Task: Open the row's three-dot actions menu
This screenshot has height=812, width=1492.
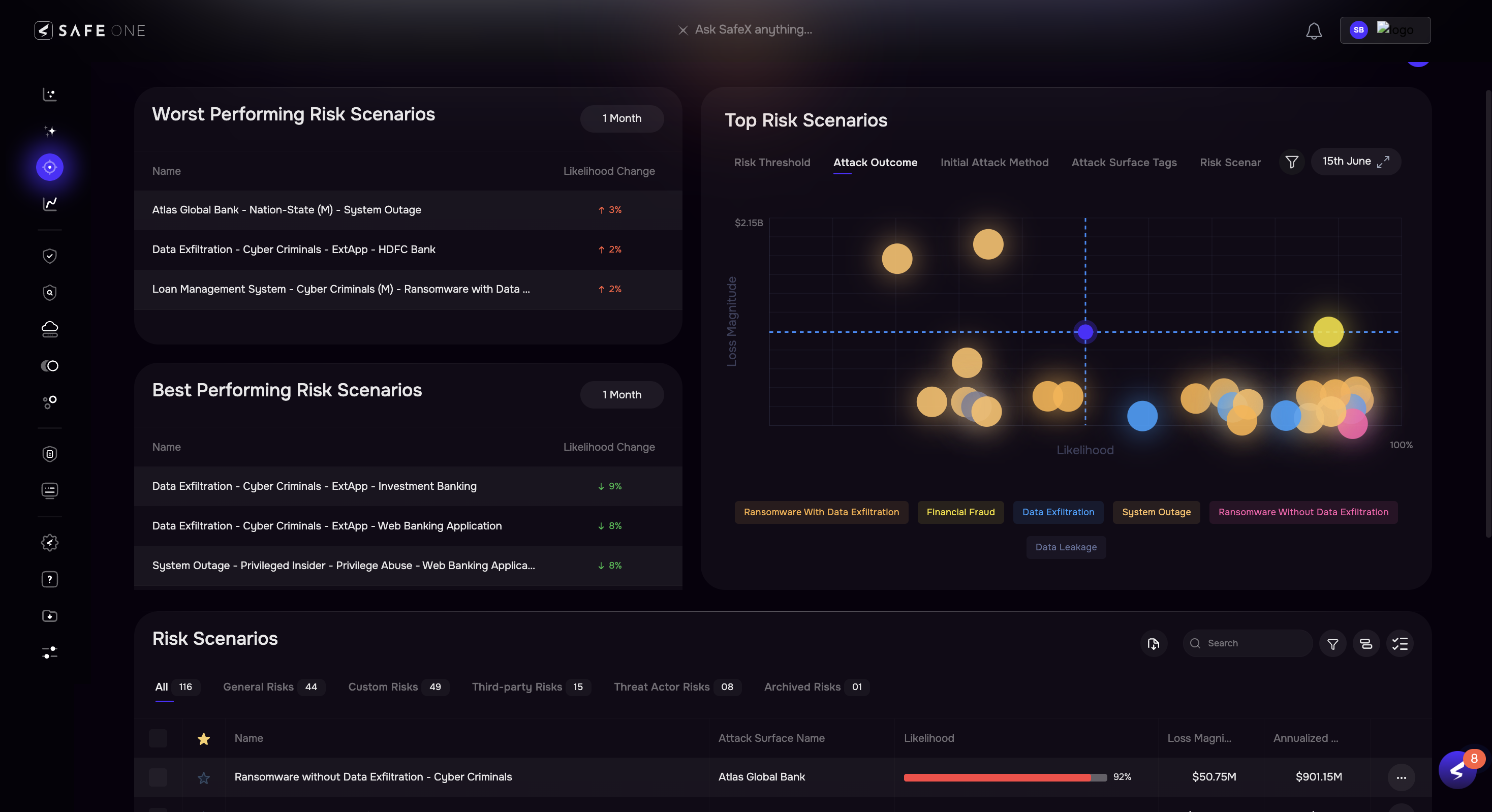Action: (1401, 778)
